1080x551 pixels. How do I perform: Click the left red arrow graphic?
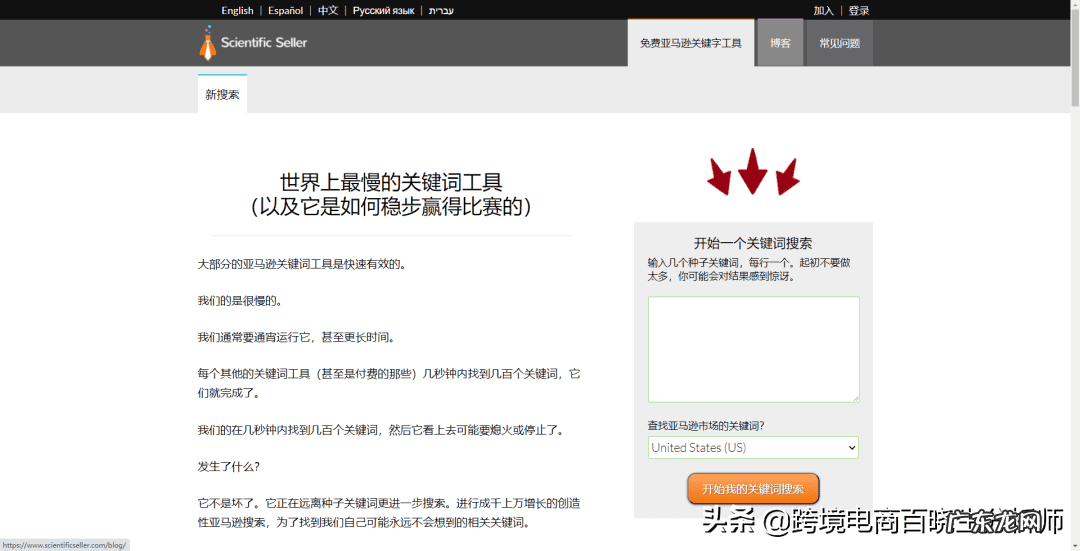pyautogui.click(x=718, y=176)
